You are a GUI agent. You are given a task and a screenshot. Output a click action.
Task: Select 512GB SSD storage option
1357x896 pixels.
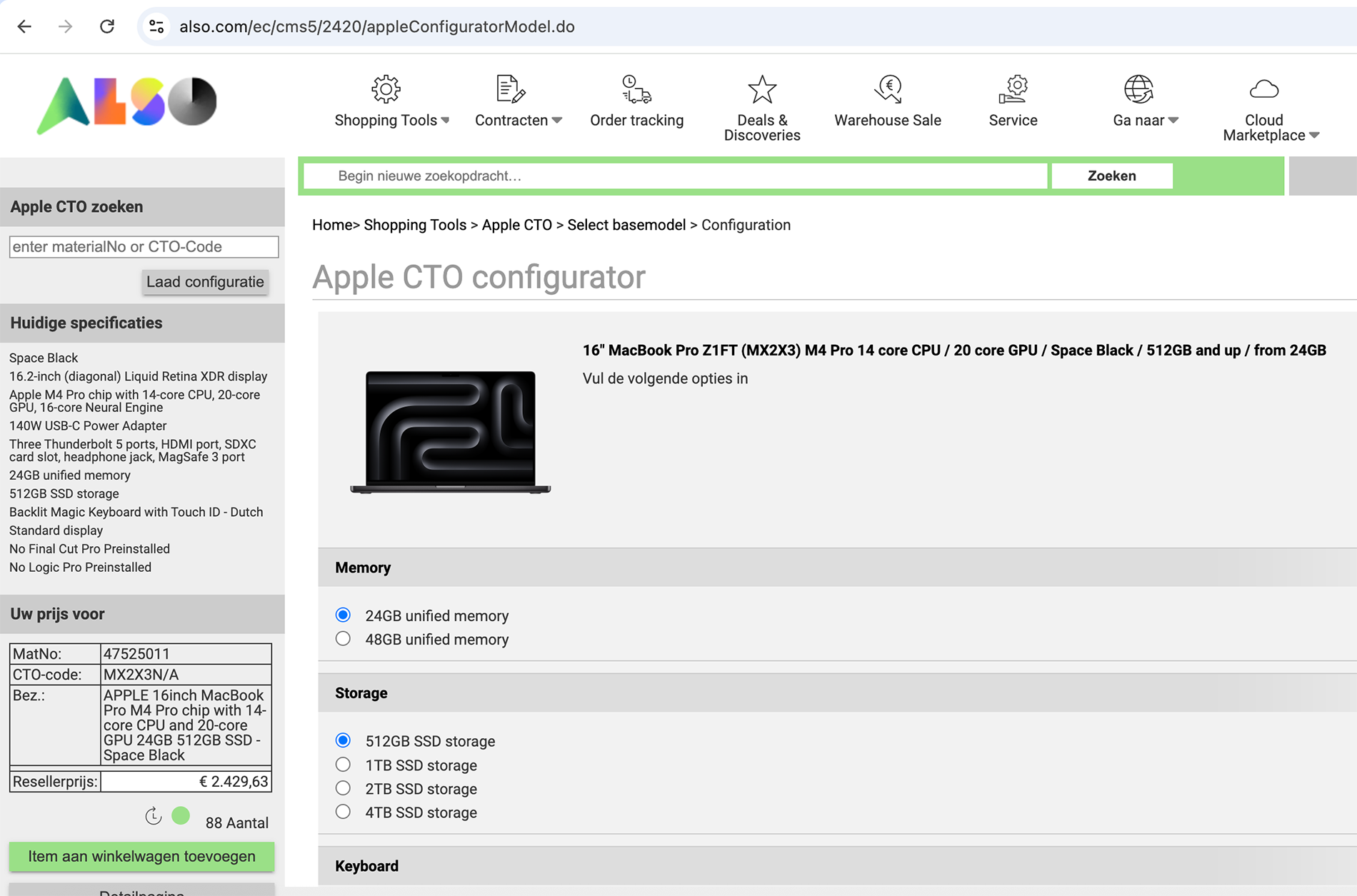coord(343,740)
